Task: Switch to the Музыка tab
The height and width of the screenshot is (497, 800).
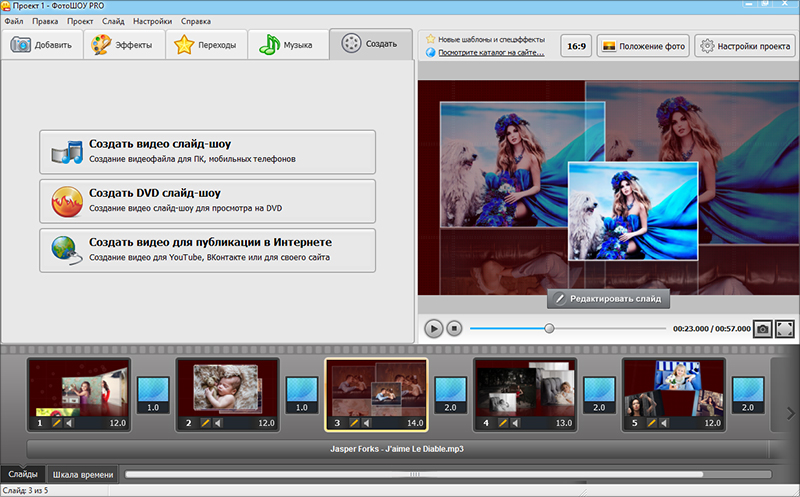Action: (289, 45)
